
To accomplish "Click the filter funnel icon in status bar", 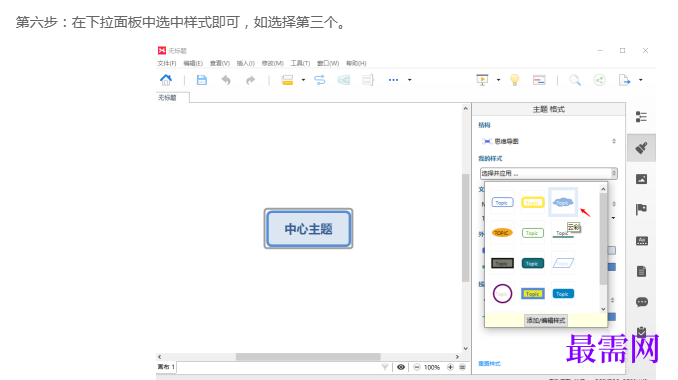I will pos(385,367).
